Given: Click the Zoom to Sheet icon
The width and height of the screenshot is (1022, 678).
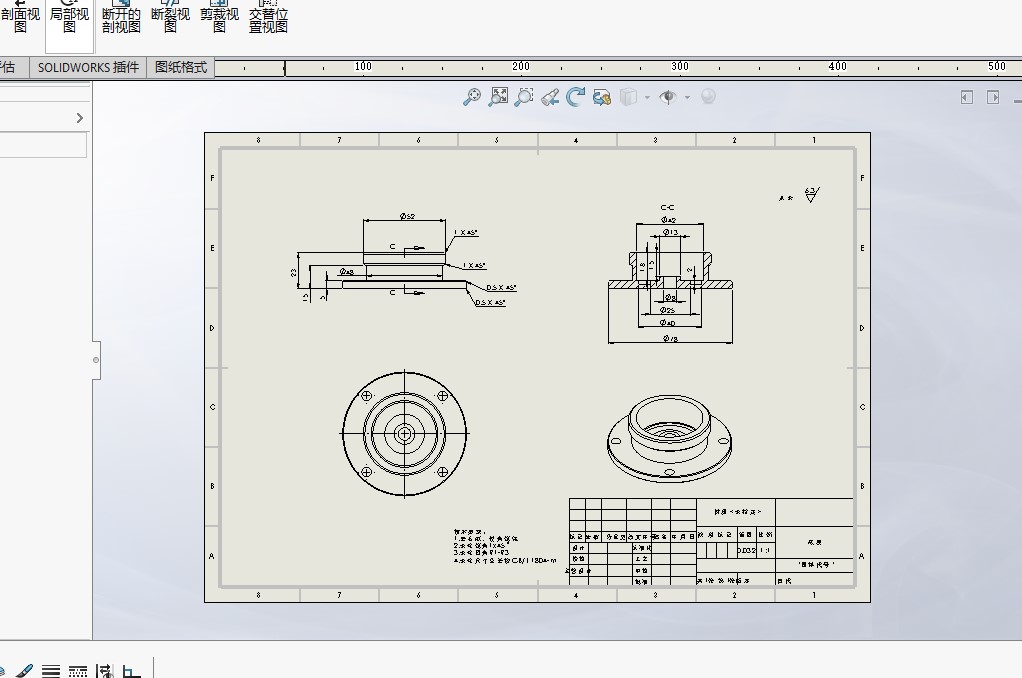Looking at the screenshot, I should point(498,97).
